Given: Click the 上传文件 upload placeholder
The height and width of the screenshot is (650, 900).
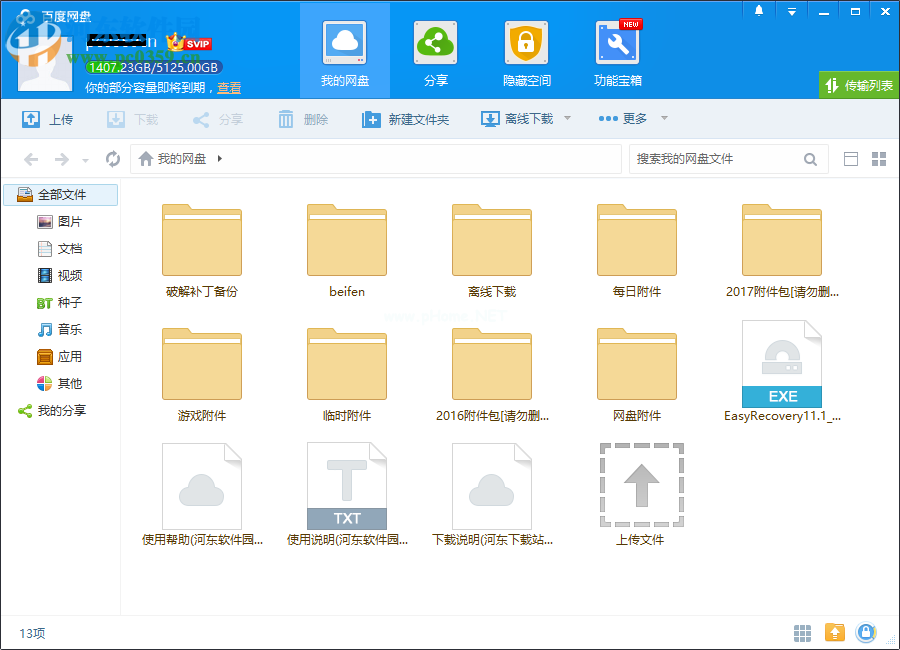Looking at the screenshot, I should pos(641,494).
